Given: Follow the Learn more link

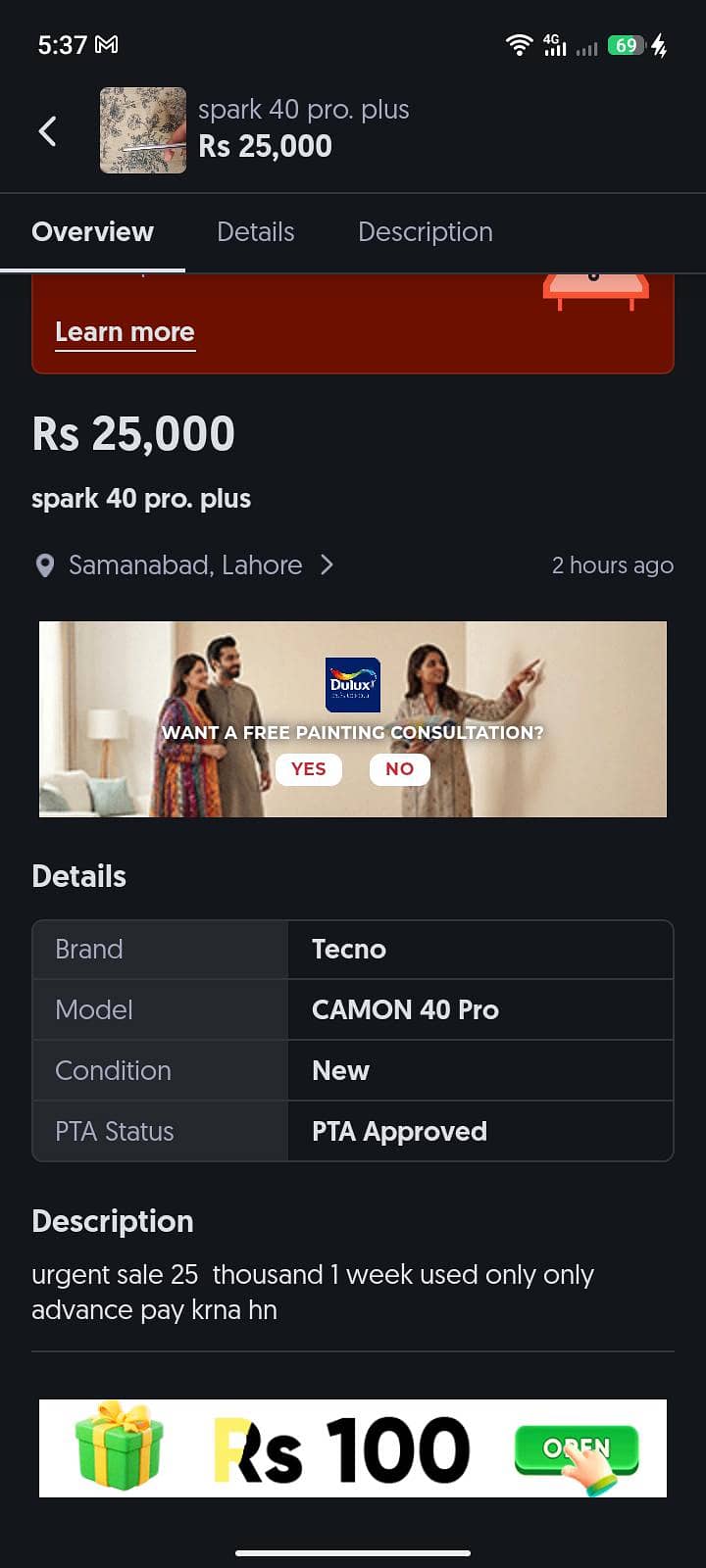Looking at the screenshot, I should (125, 332).
